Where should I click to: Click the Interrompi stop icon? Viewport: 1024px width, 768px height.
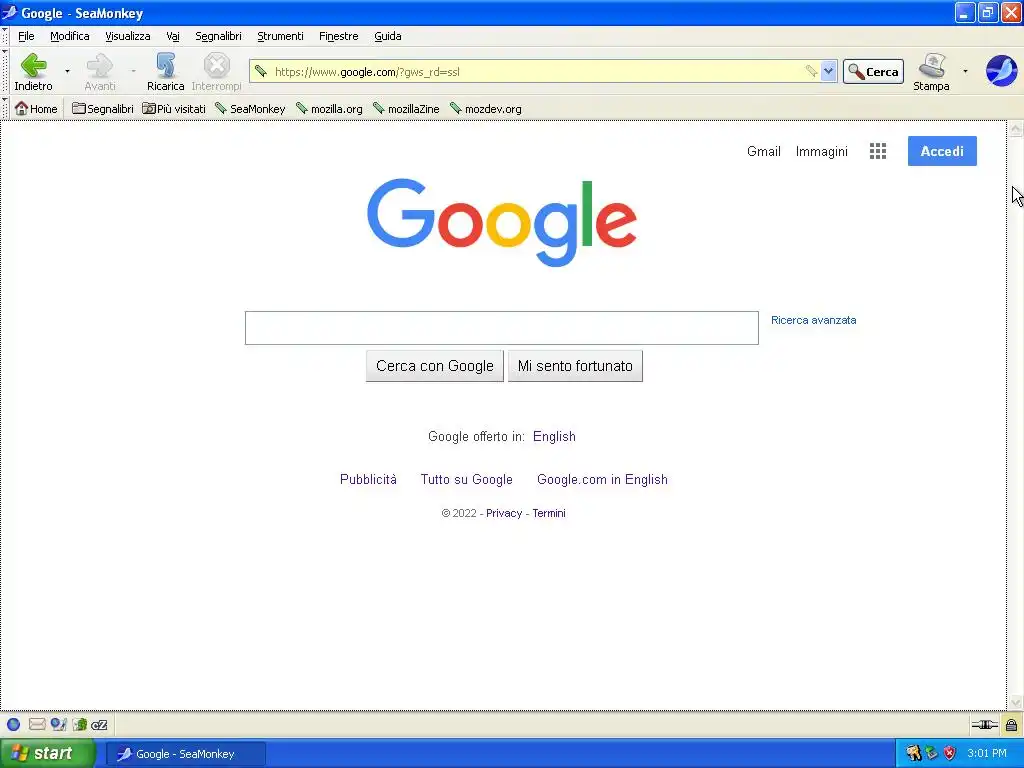[216, 71]
